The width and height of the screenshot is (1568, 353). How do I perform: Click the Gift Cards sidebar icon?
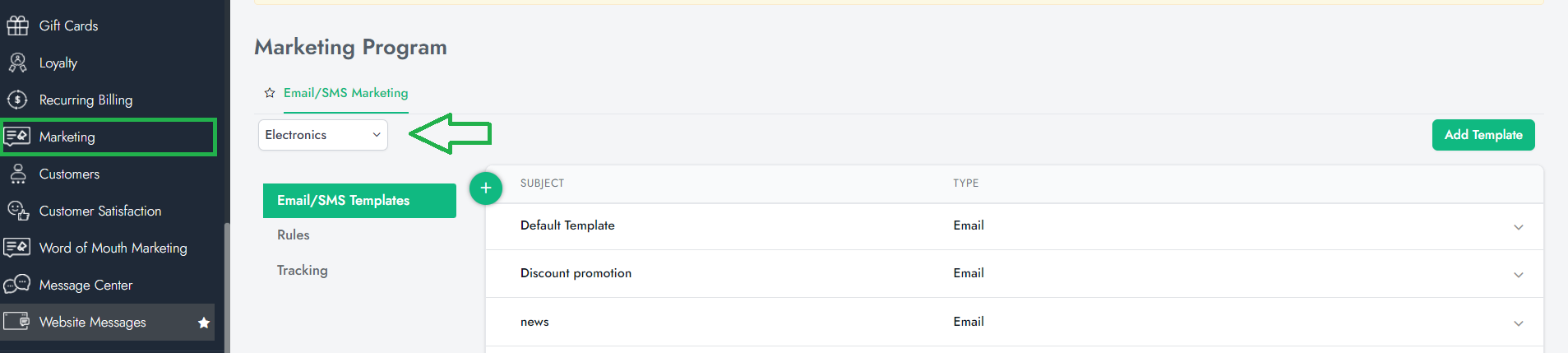click(17, 26)
